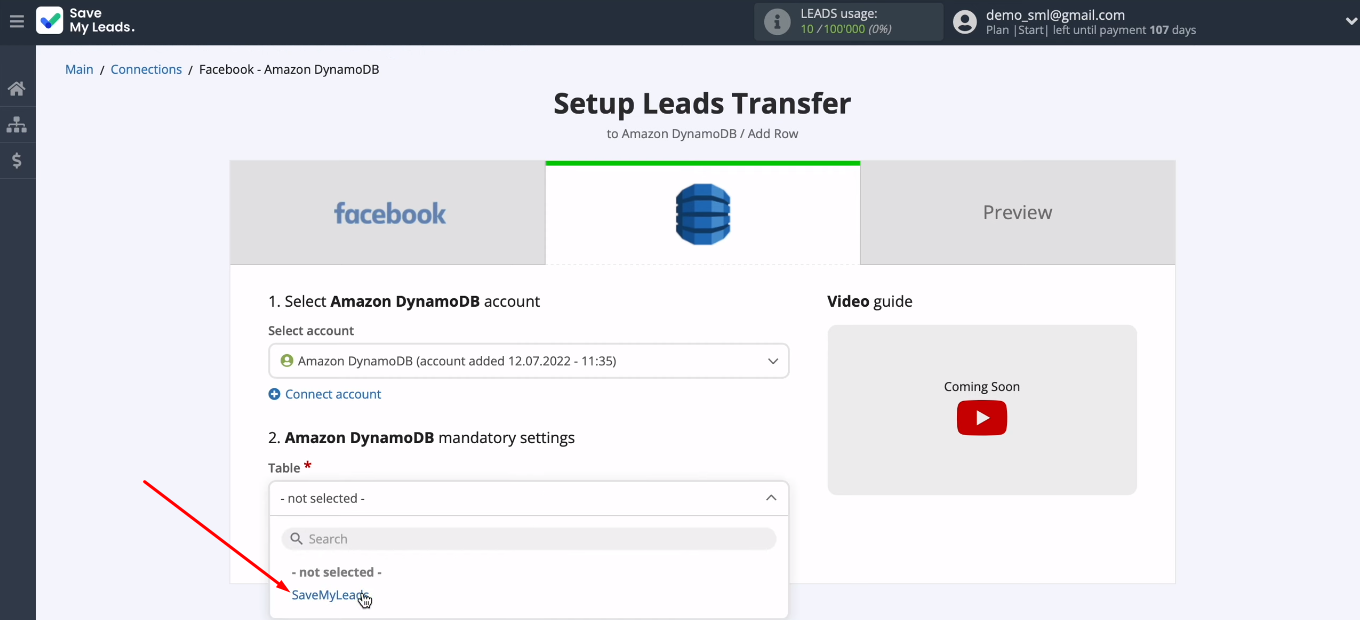Switch to the Facebook tab
Image resolution: width=1360 pixels, height=620 pixels.
pyautogui.click(x=388, y=212)
